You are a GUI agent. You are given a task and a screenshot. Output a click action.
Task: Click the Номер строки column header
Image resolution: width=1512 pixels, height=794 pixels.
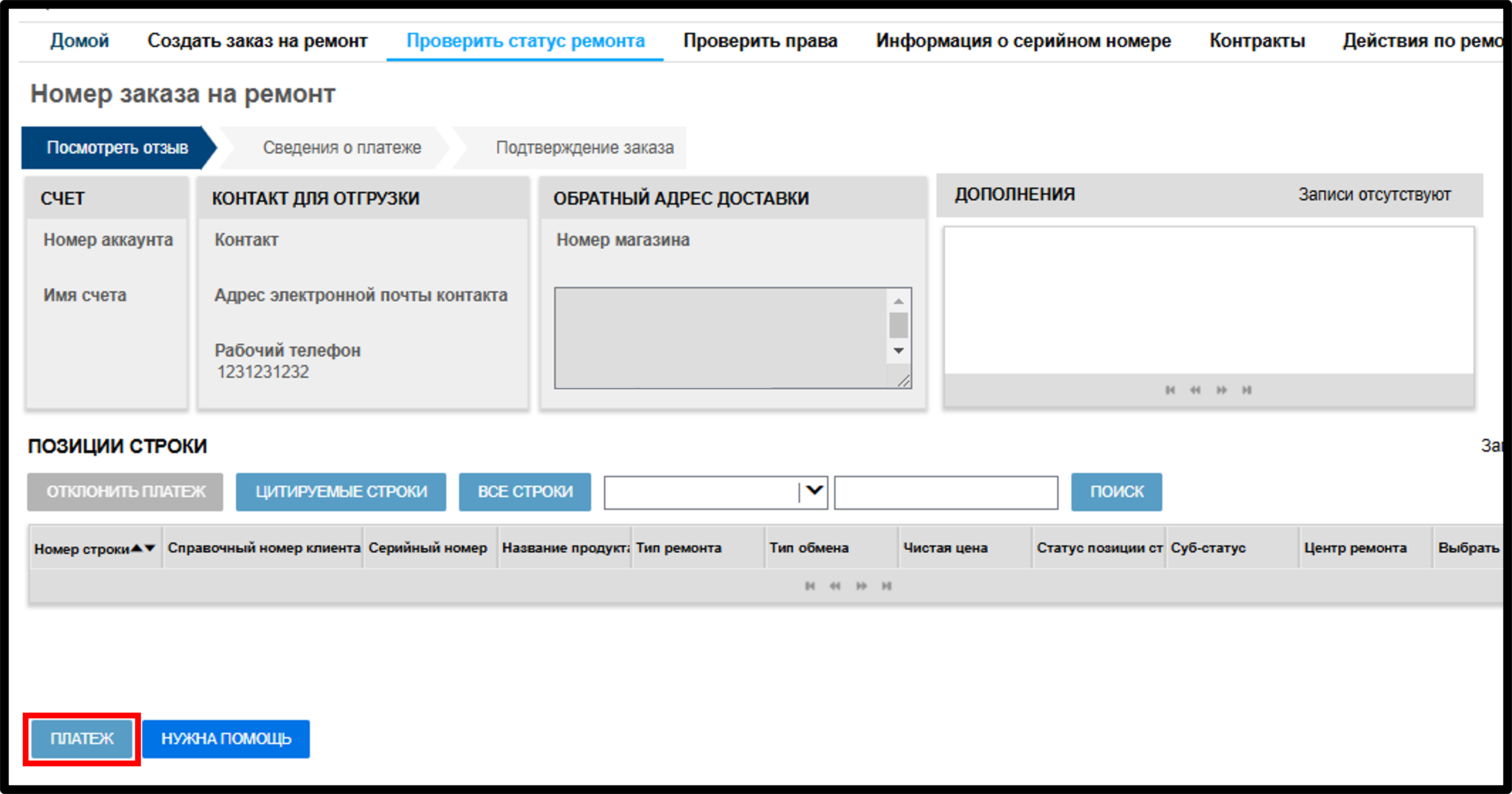pos(96,547)
